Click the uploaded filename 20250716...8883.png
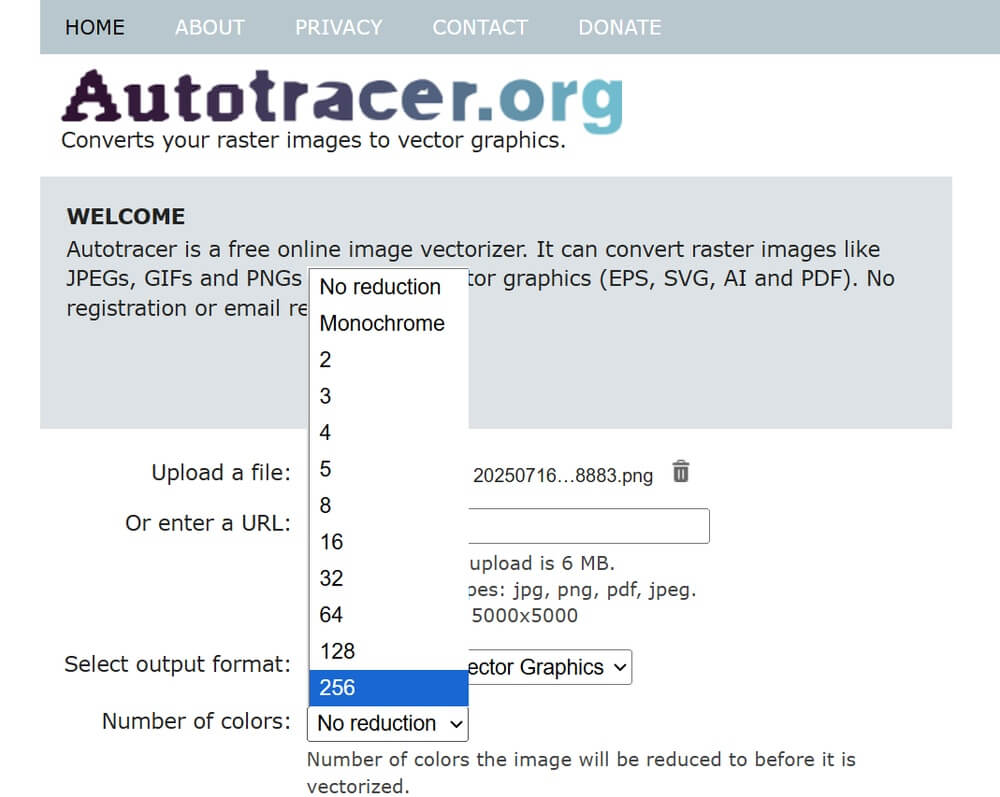Viewport: 1000px width, 797px height. pos(562,476)
